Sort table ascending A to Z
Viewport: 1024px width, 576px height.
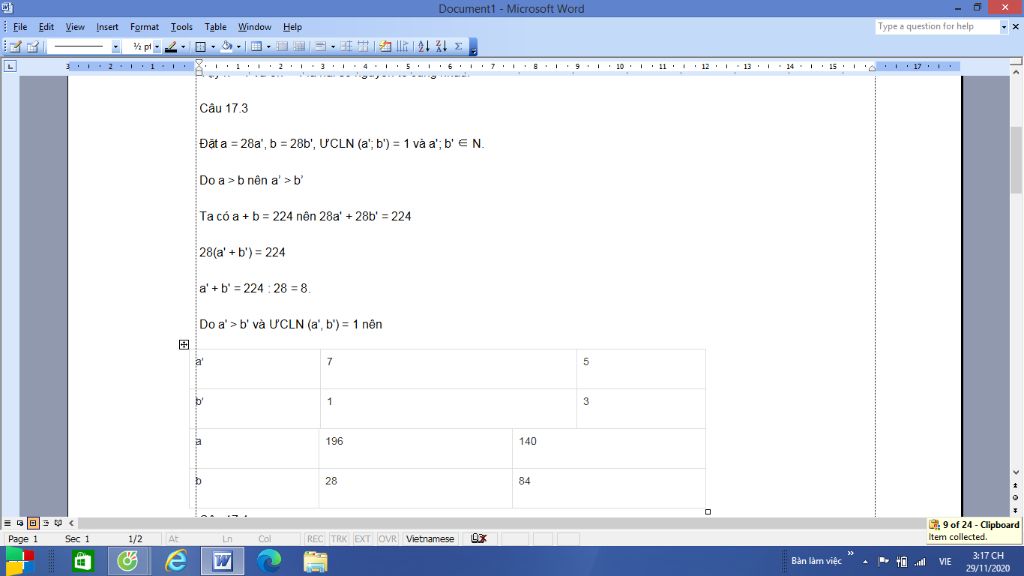click(x=424, y=46)
